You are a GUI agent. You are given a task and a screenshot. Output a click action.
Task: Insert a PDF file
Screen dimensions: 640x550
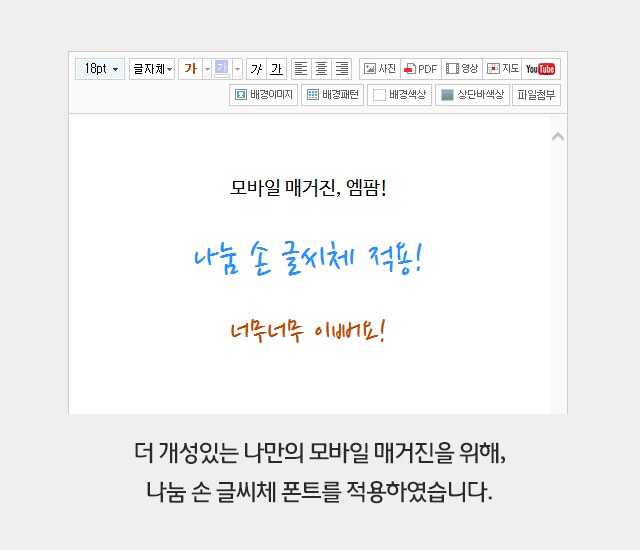421,69
